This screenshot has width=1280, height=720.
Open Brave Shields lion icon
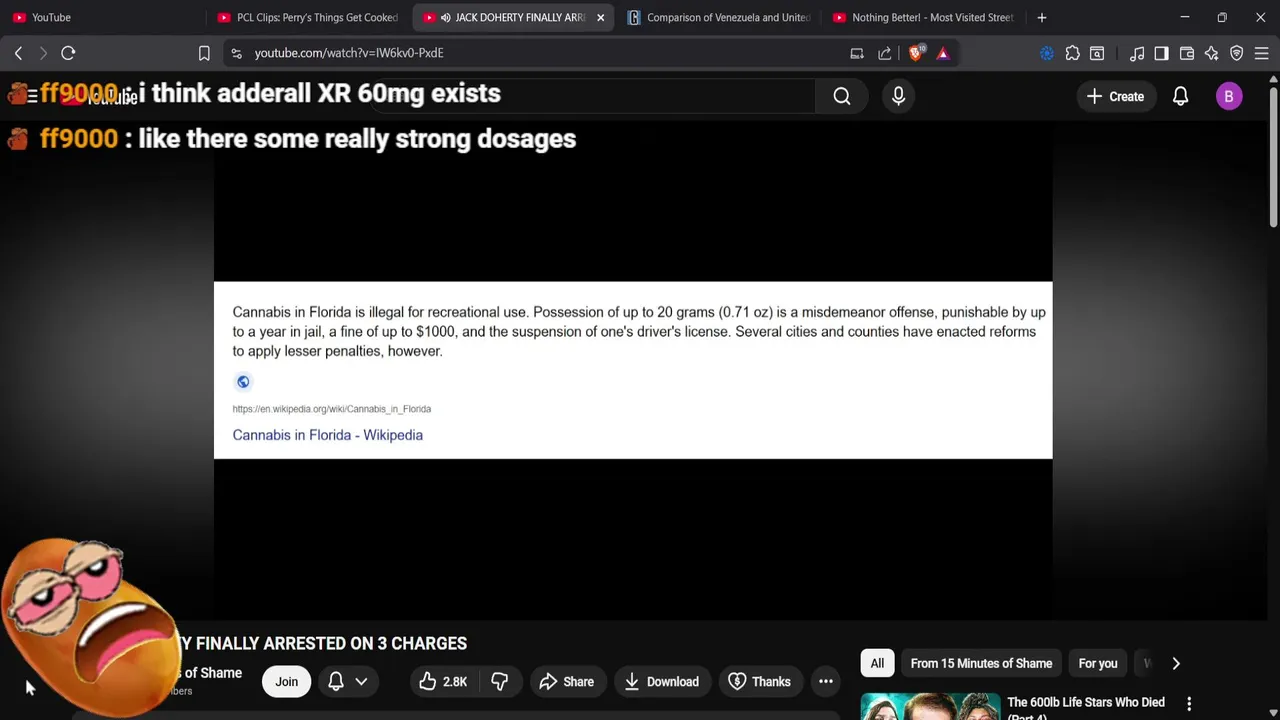916,53
